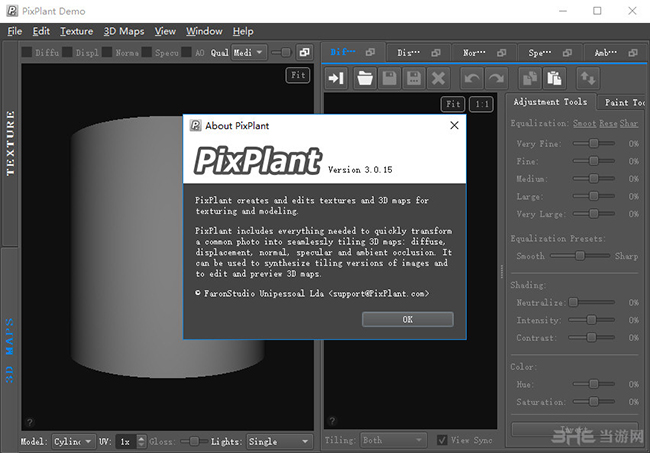650x453 pixels.
Task: Adjust the Gloss slider
Action: coord(194,441)
